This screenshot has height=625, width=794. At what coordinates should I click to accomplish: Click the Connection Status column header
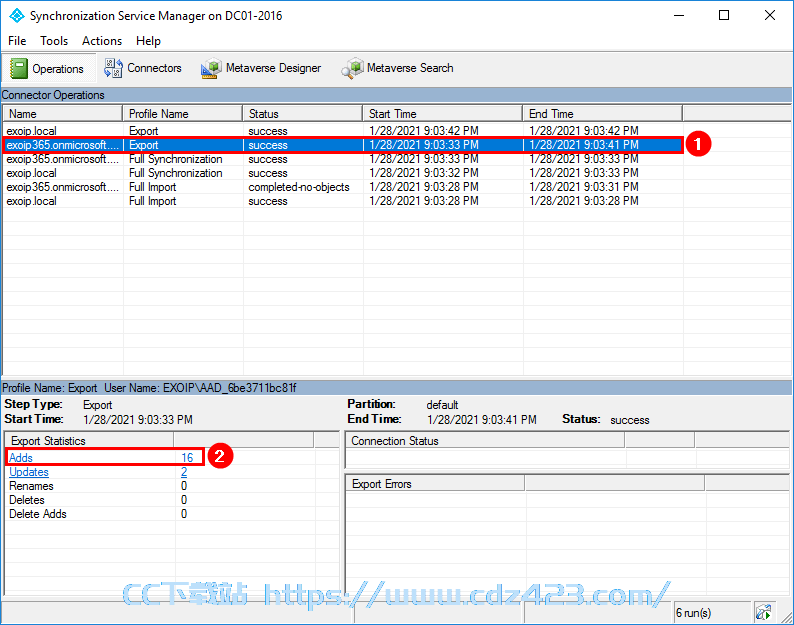click(485, 441)
